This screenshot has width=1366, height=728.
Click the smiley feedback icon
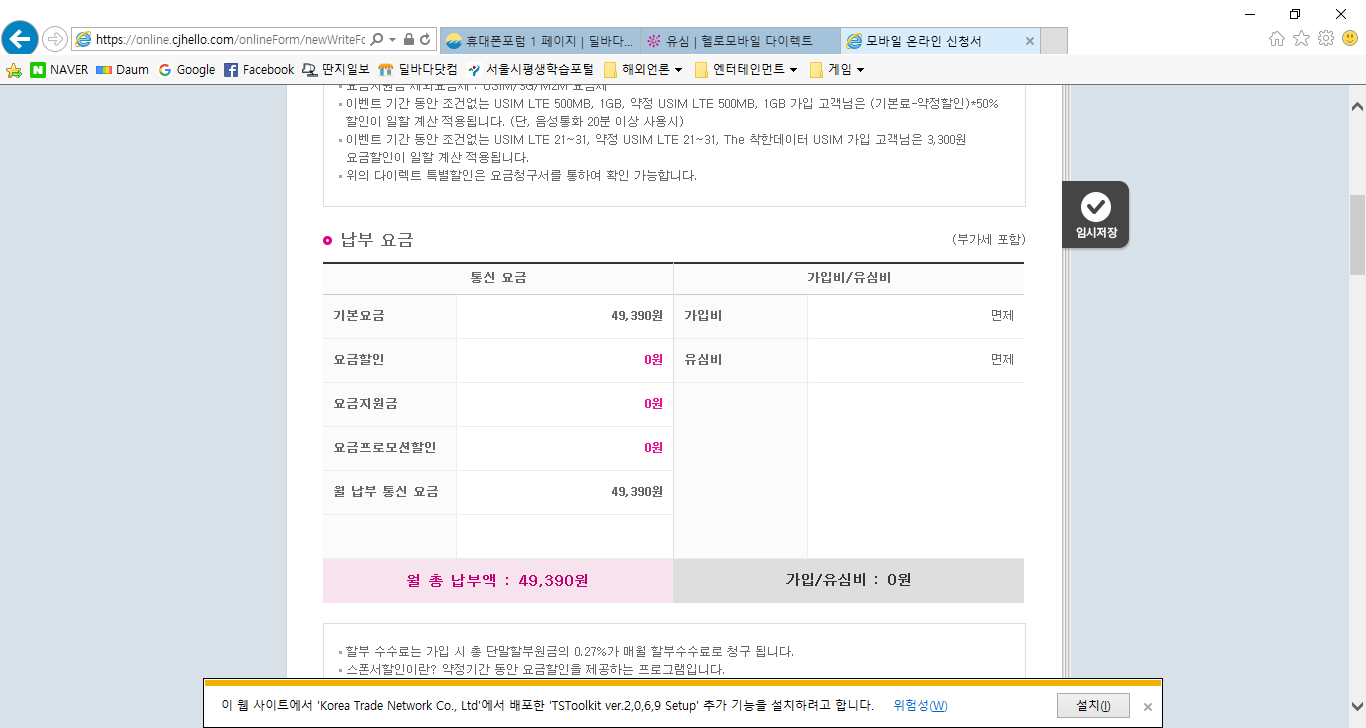(1350, 39)
